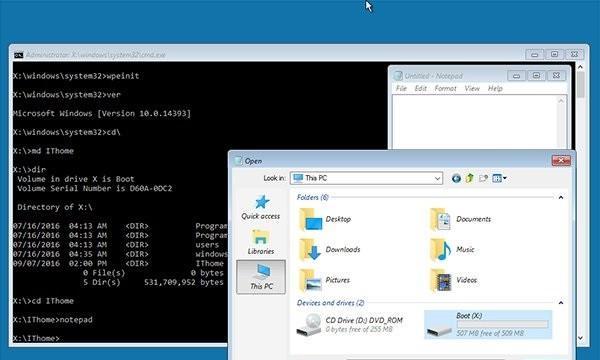This screenshot has width=600, height=360.
Task: Open the Videos folder
Action: click(453, 280)
